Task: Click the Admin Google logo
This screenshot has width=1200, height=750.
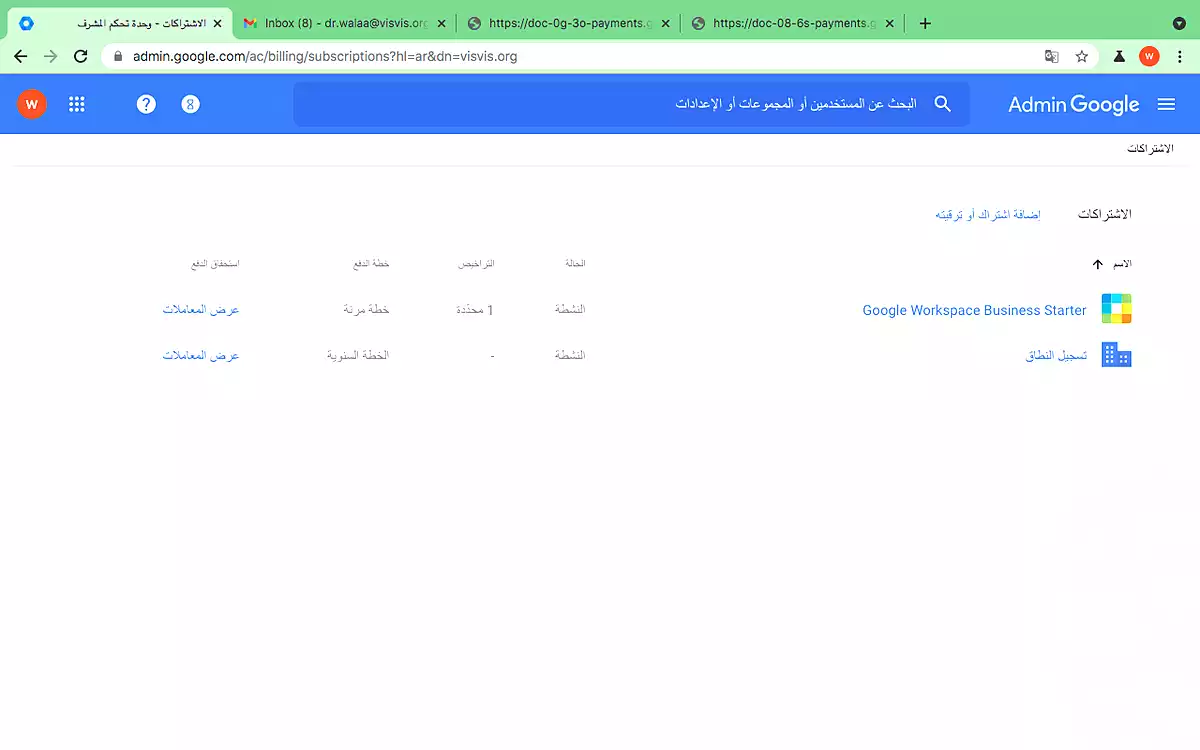Action: [x=1073, y=104]
